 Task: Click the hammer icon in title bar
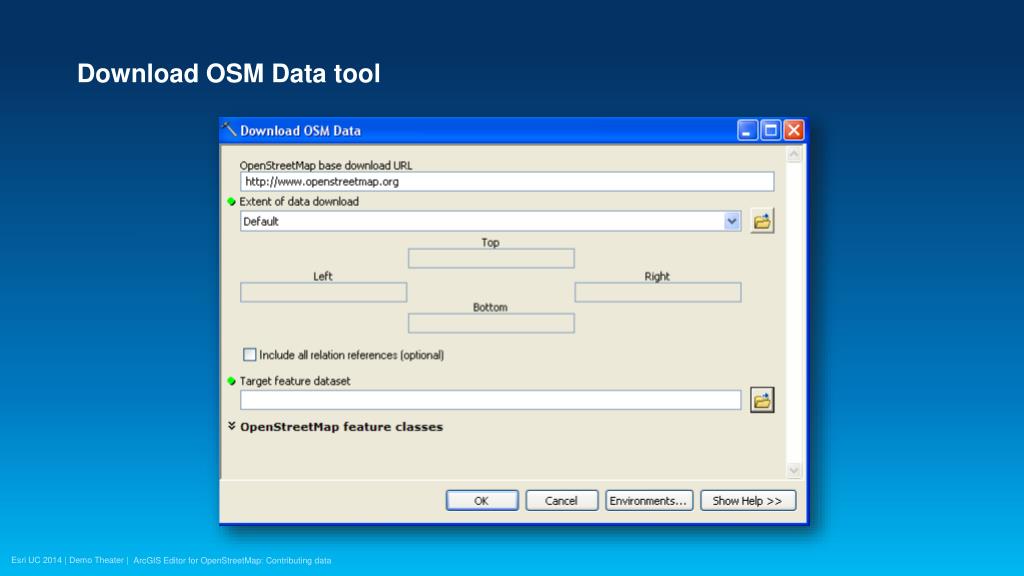(x=229, y=129)
